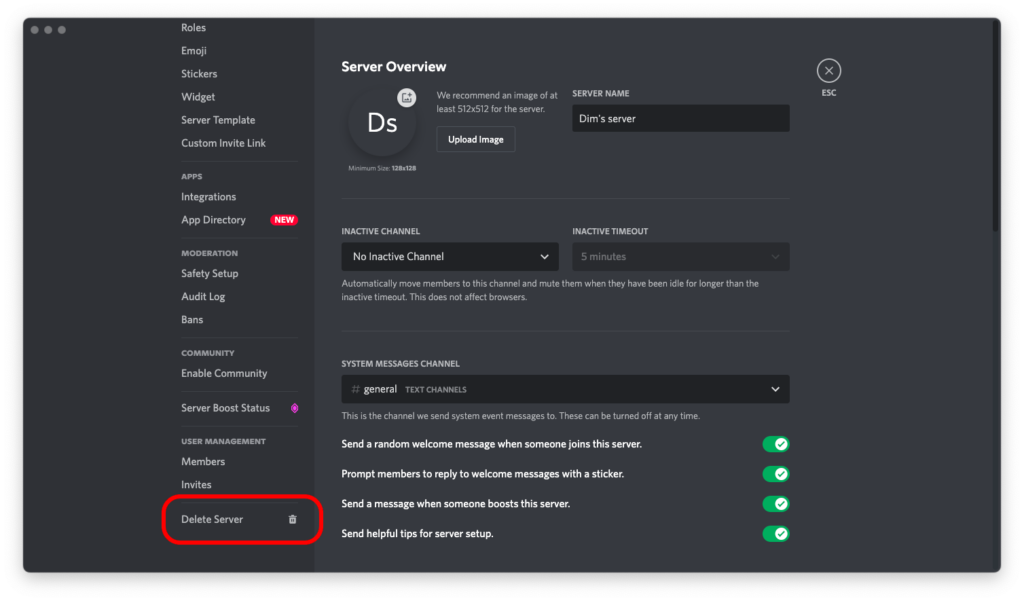This screenshot has height=601, width=1024.
Task: Open Server Boost Status
Action: tap(225, 408)
